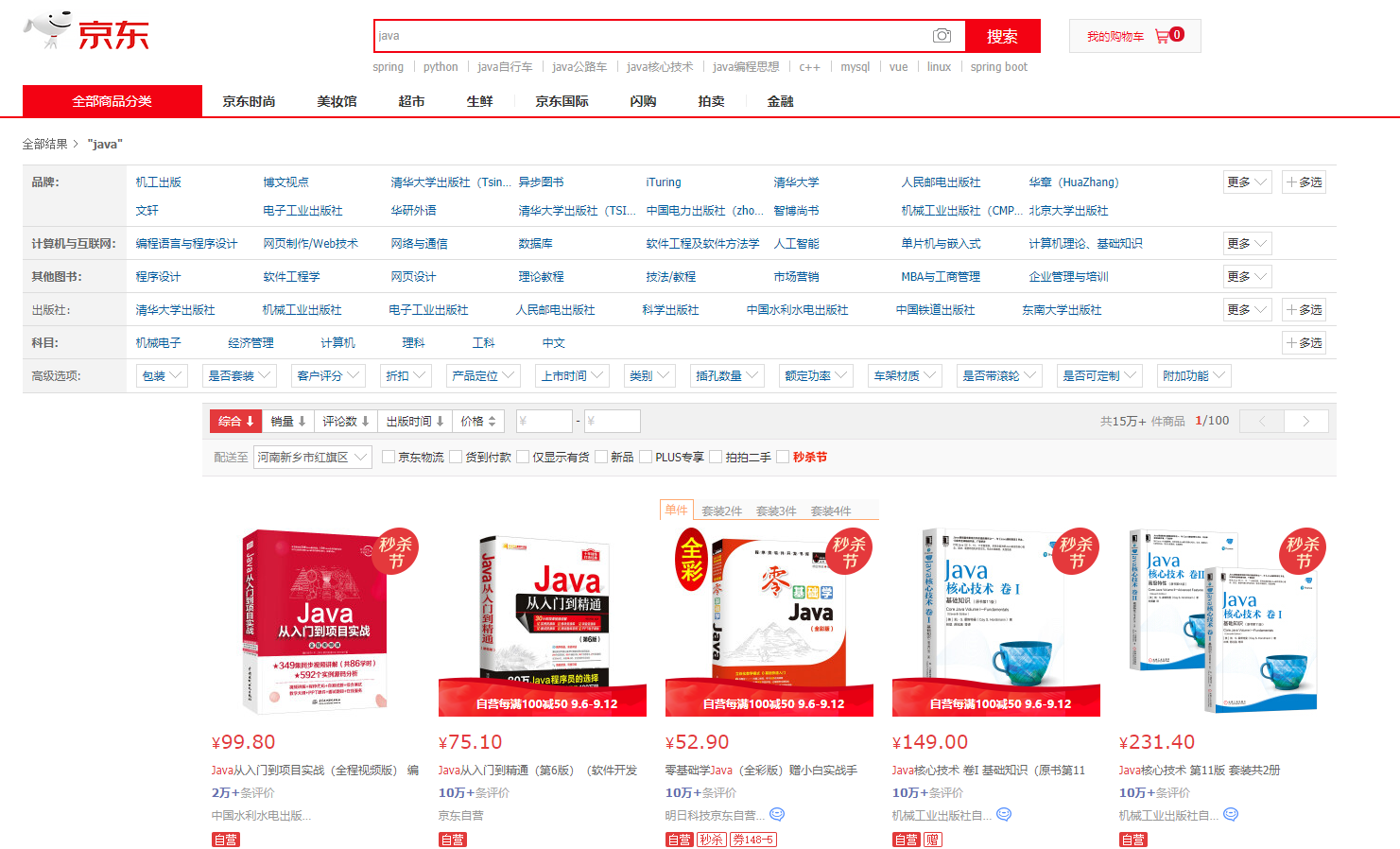The width and height of the screenshot is (1400, 849).
Task: Open 零基础学Java book thumbnail
Action: [x=769, y=622]
